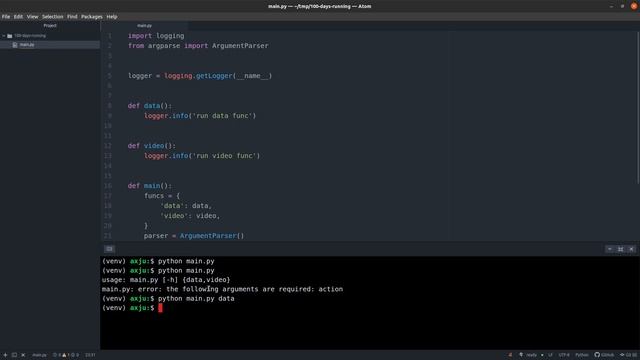
Task: Open the Edit menu
Action: click(18, 17)
